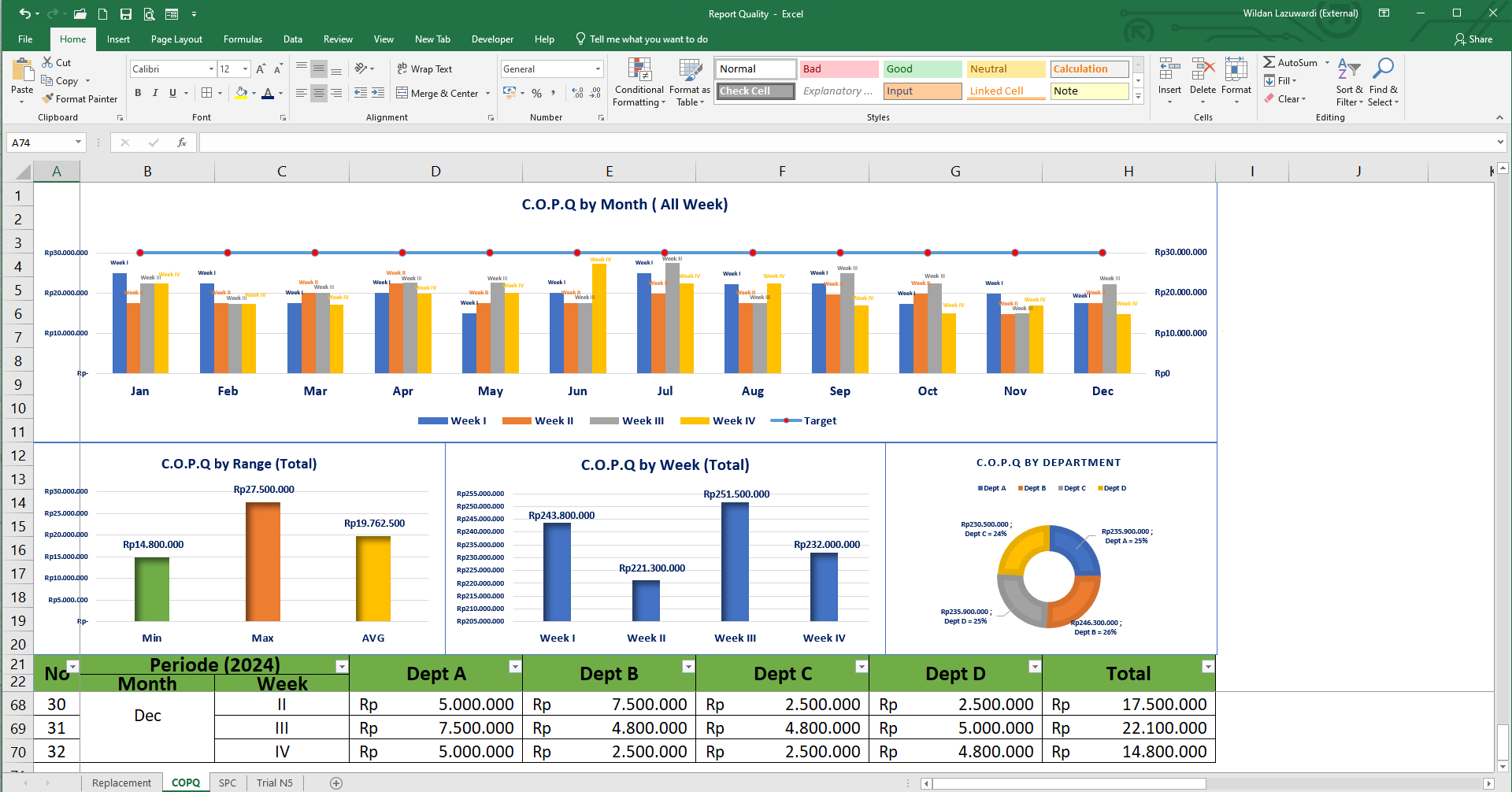
Task: Toggle Wrap Text for cells
Action: click(424, 69)
